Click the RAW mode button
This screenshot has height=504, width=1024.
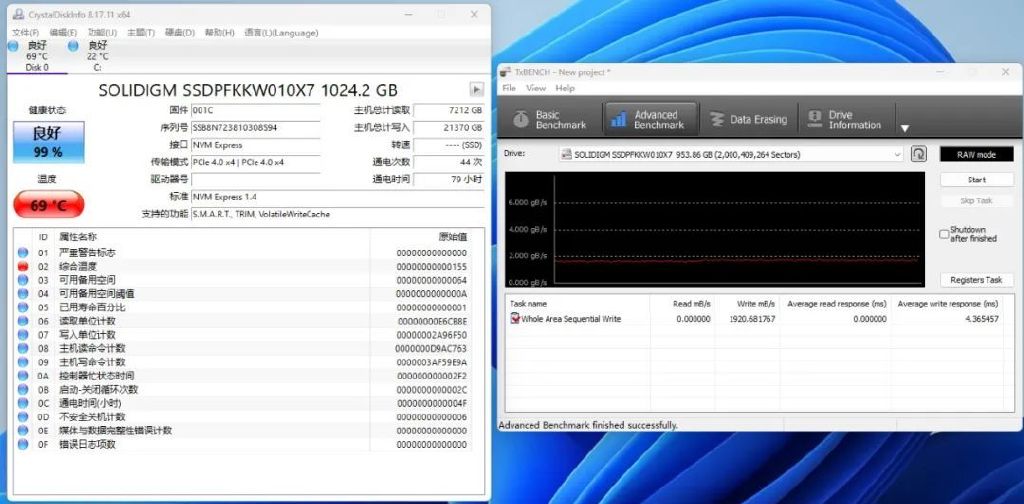point(976,155)
